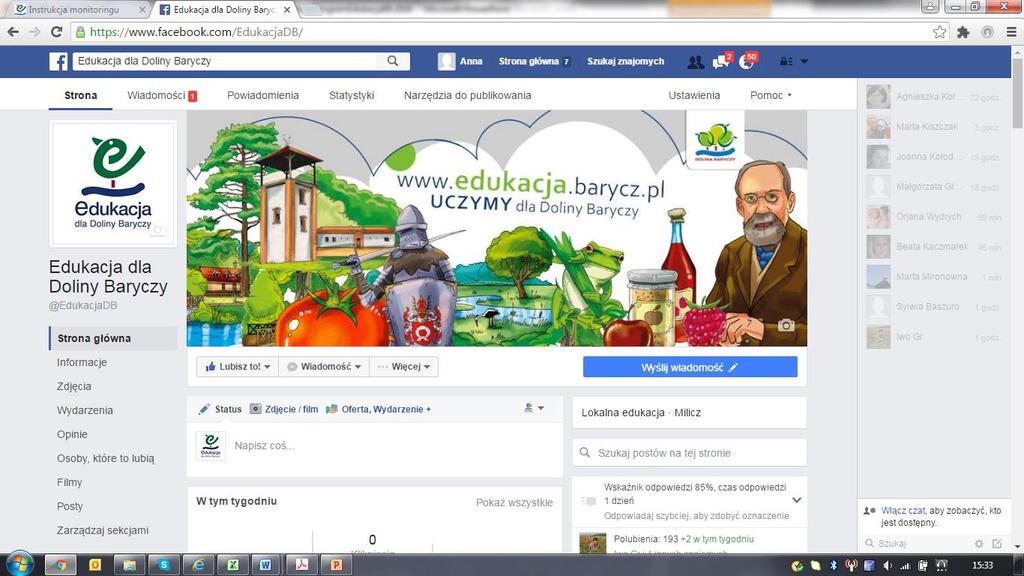Click the chat settings gear icon
This screenshot has width=1024, height=576.
(x=978, y=543)
